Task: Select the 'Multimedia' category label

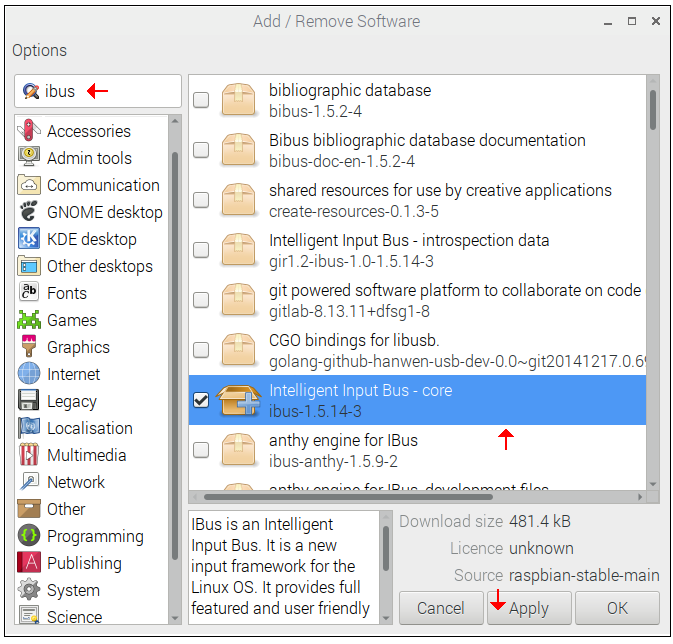Action: click(x=87, y=455)
